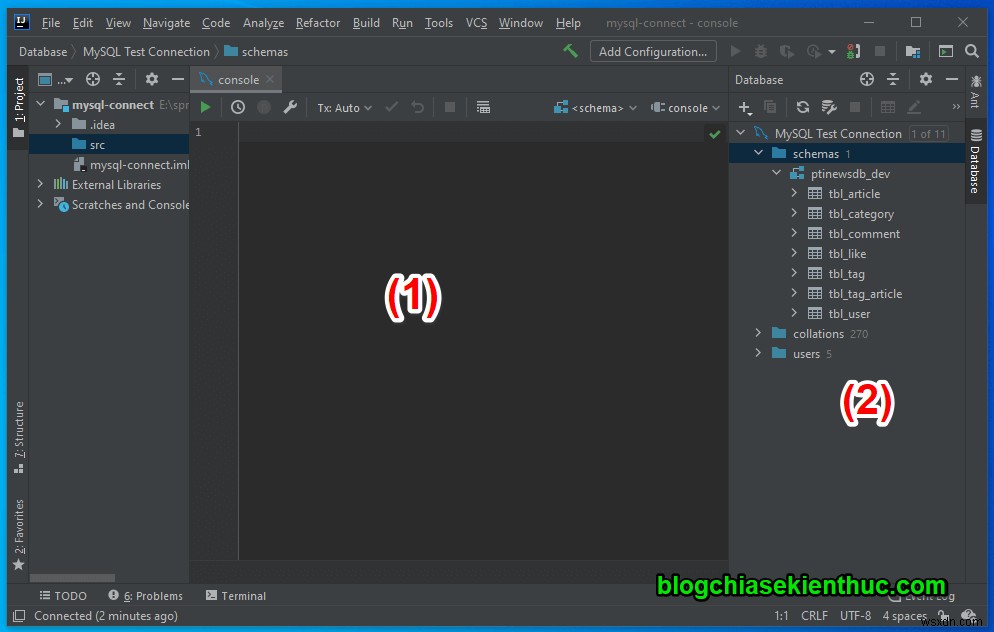Toggle the Structure tool window
The image size is (994, 632).
19,437
